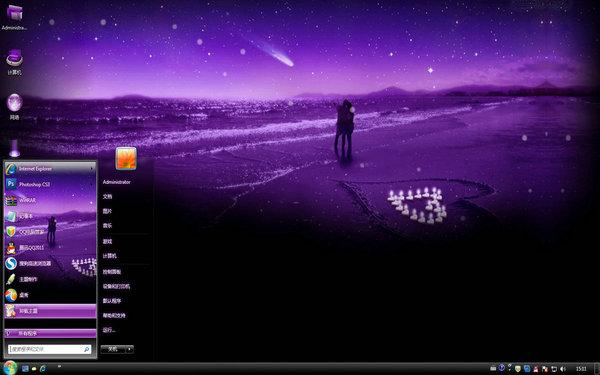The height and width of the screenshot is (375, 600).
Task: Click the Start orb button
Action: [x=10, y=368]
